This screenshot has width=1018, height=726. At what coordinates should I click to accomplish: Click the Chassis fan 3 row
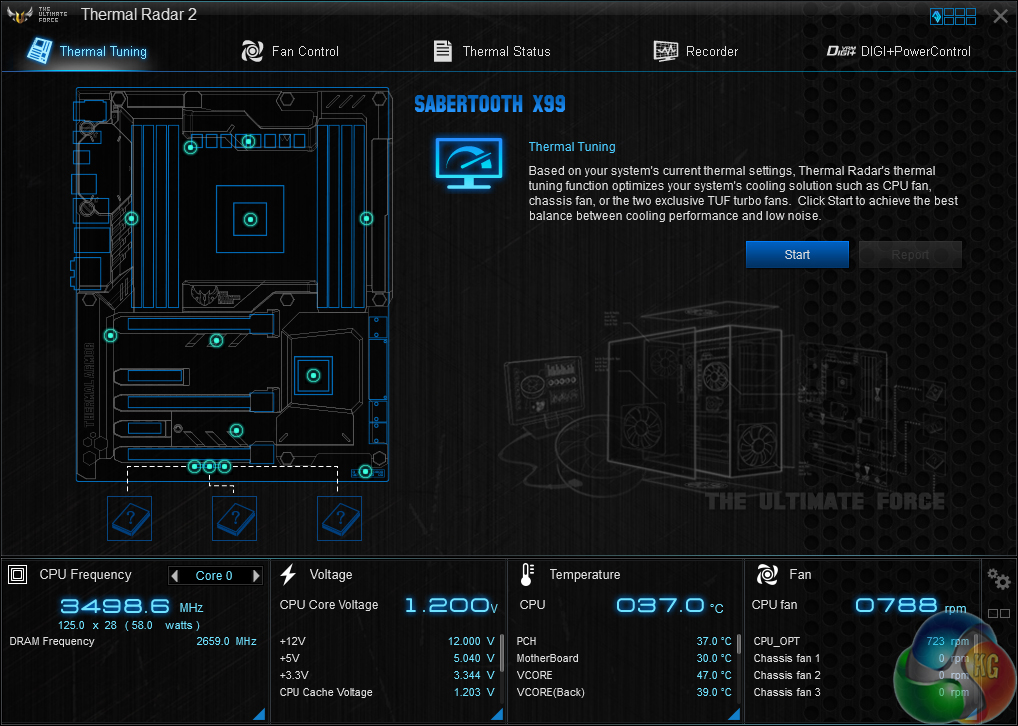[862, 692]
